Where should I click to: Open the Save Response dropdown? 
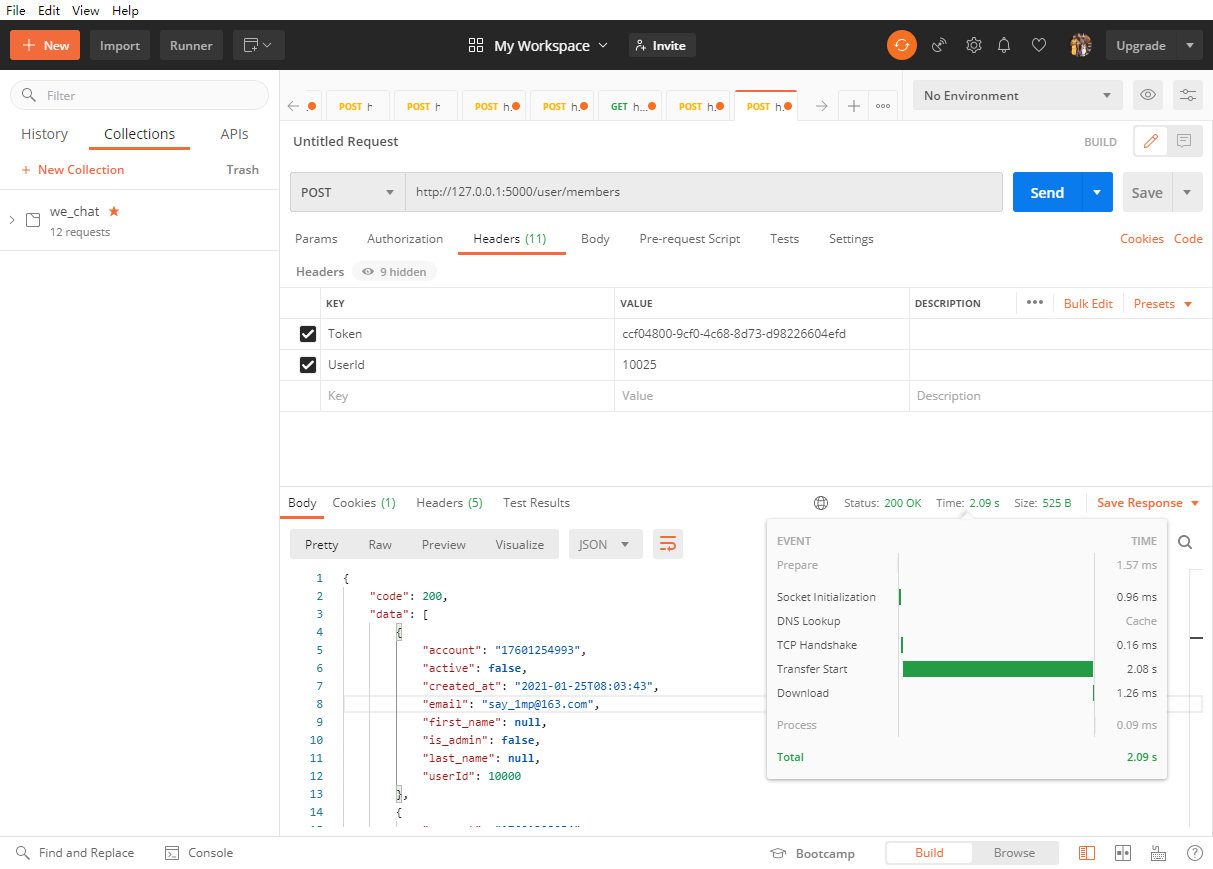click(1148, 503)
